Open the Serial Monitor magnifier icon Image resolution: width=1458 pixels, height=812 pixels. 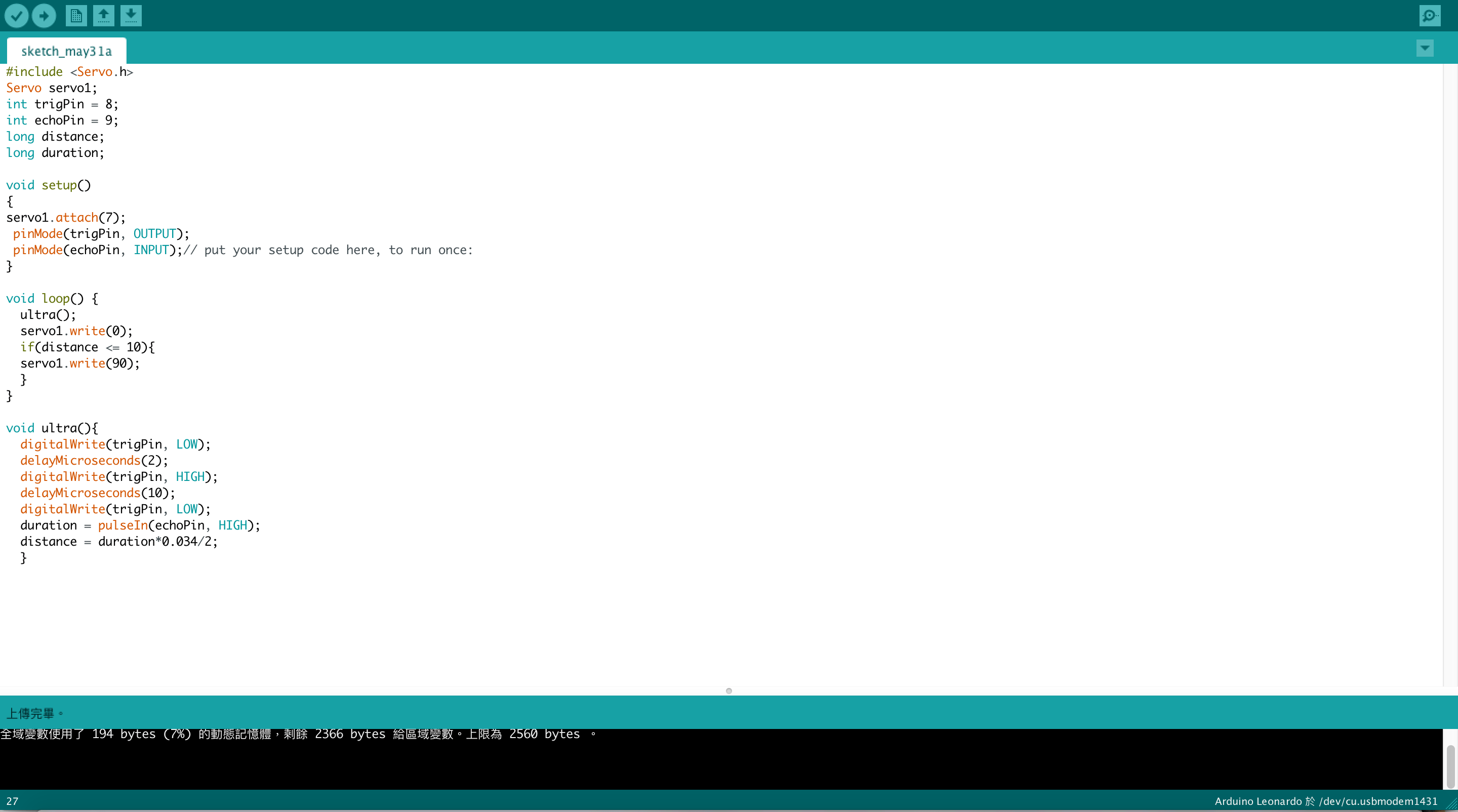[x=1429, y=16]
